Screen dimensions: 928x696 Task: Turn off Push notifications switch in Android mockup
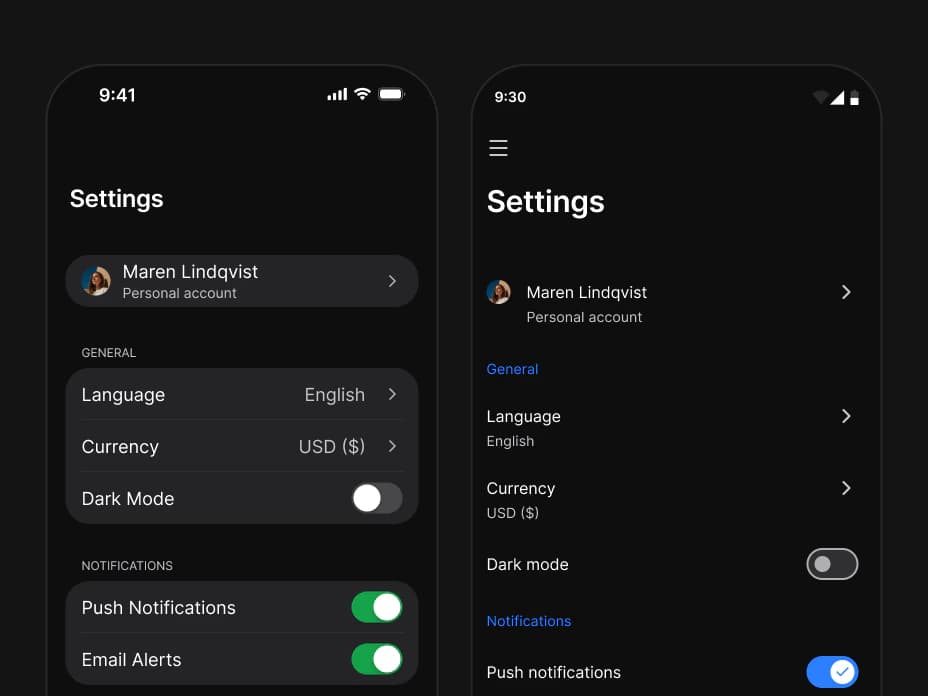(832, 672)
